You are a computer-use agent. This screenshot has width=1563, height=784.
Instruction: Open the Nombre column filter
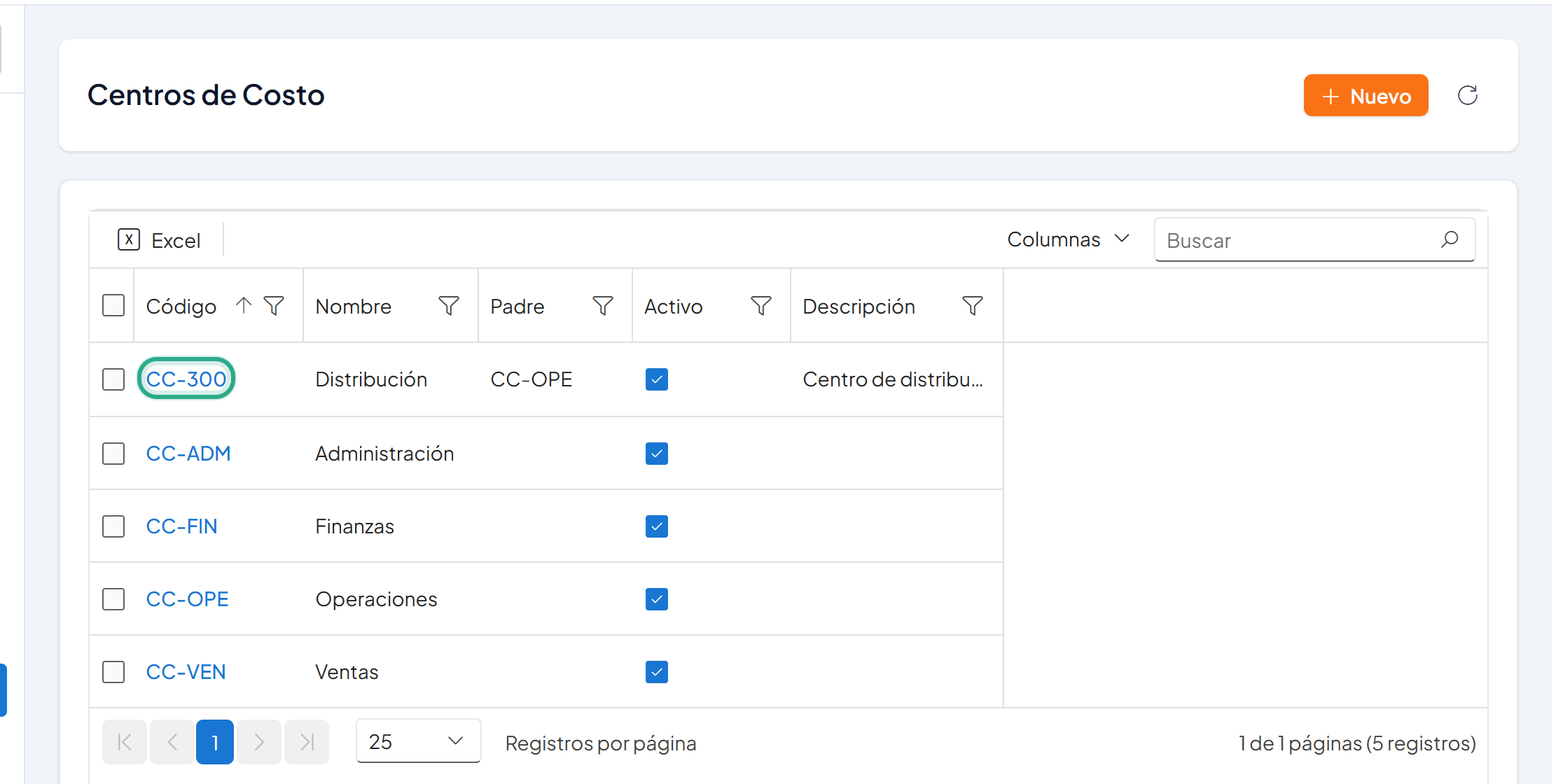pos(449,306)
